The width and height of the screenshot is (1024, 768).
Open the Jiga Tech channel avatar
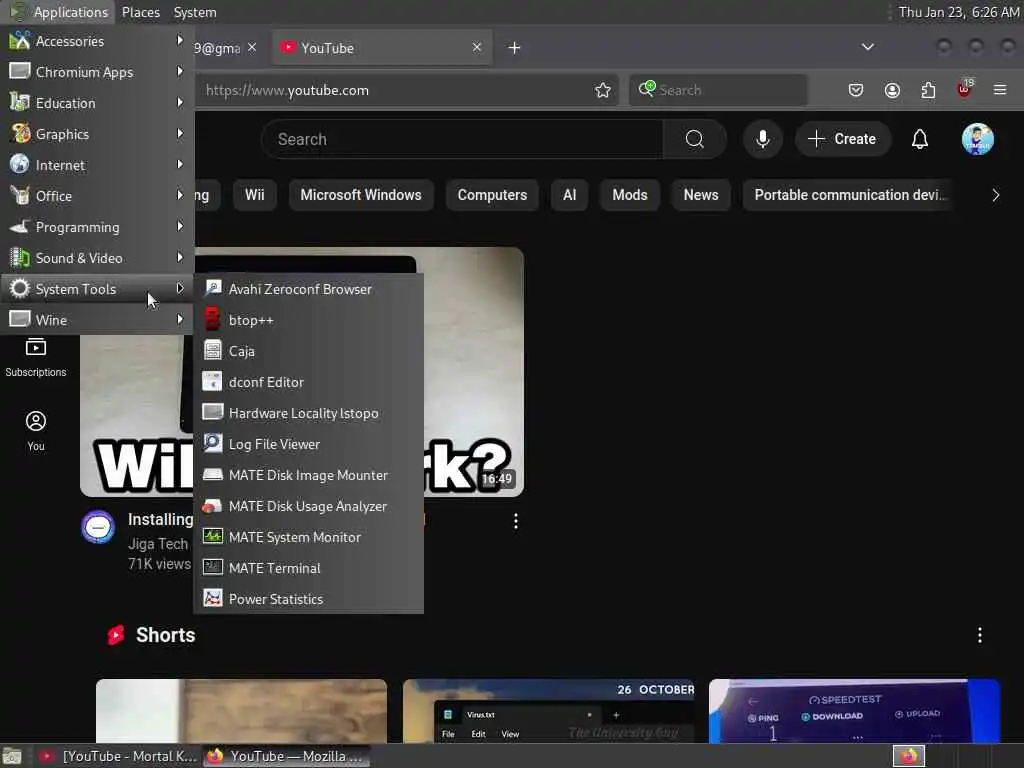(x=99, y=527)
